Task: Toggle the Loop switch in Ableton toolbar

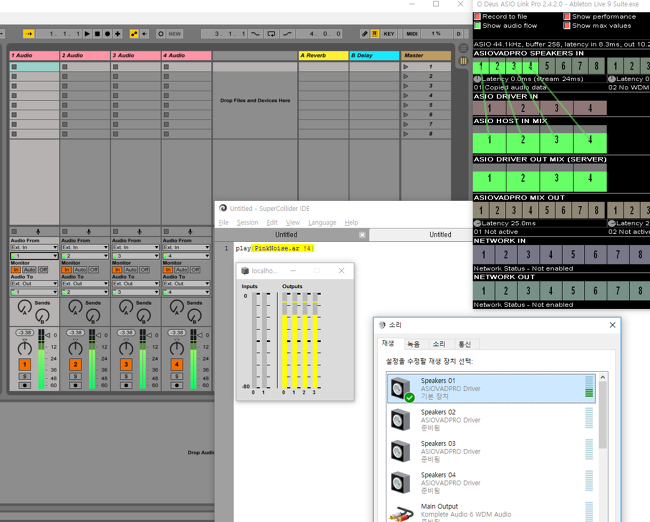Action: click(272, 34)
